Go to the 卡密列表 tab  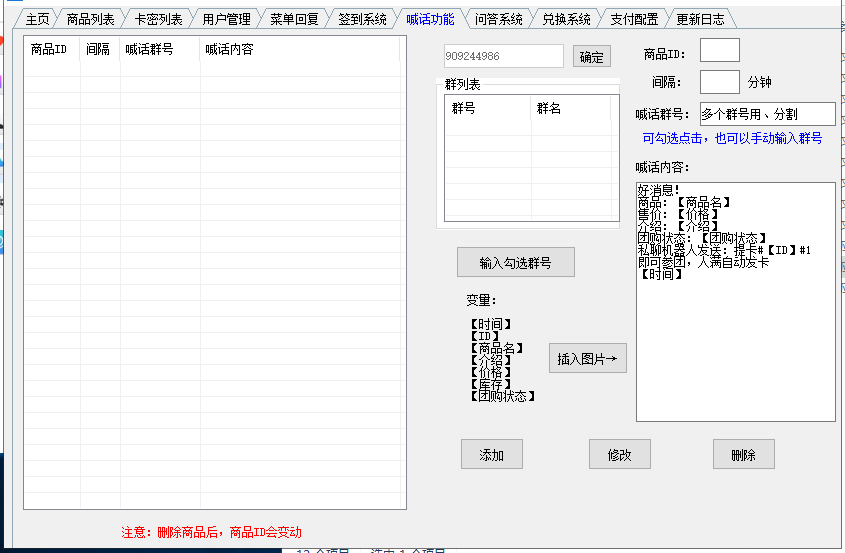pos(158,19)
